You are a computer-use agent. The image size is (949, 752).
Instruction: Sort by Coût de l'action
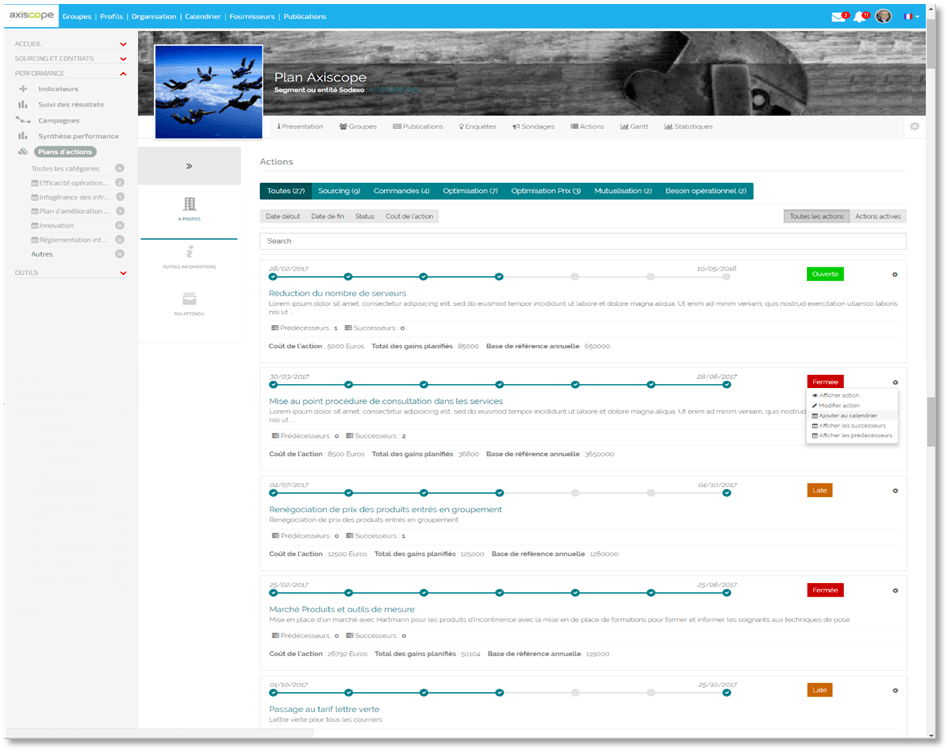click(409, 217)
